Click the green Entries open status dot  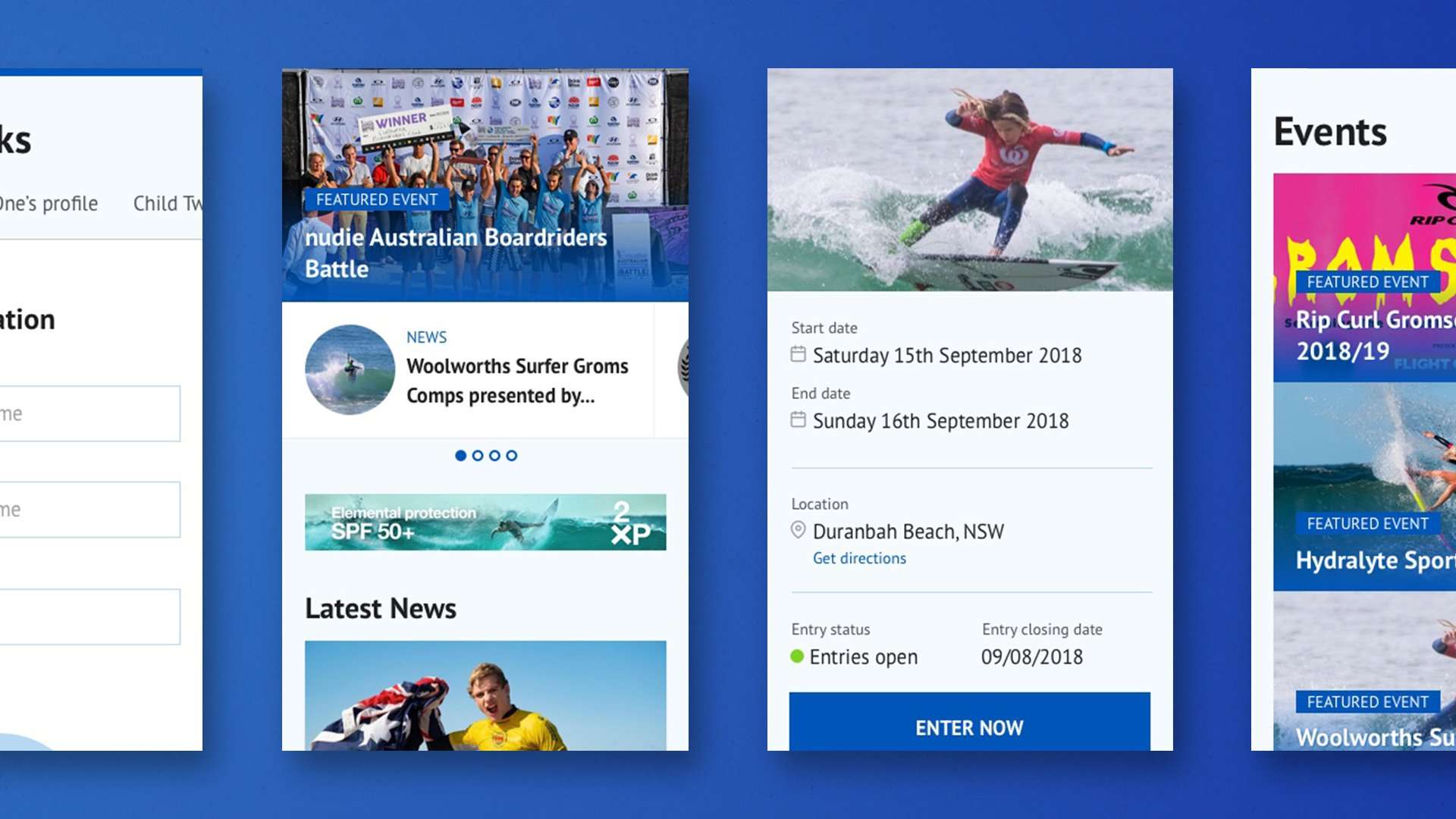(797, 656)
